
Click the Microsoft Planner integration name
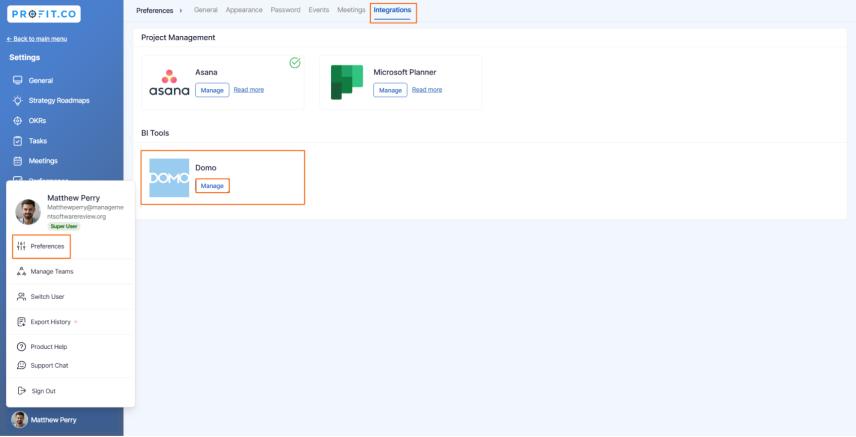[405, 72]
